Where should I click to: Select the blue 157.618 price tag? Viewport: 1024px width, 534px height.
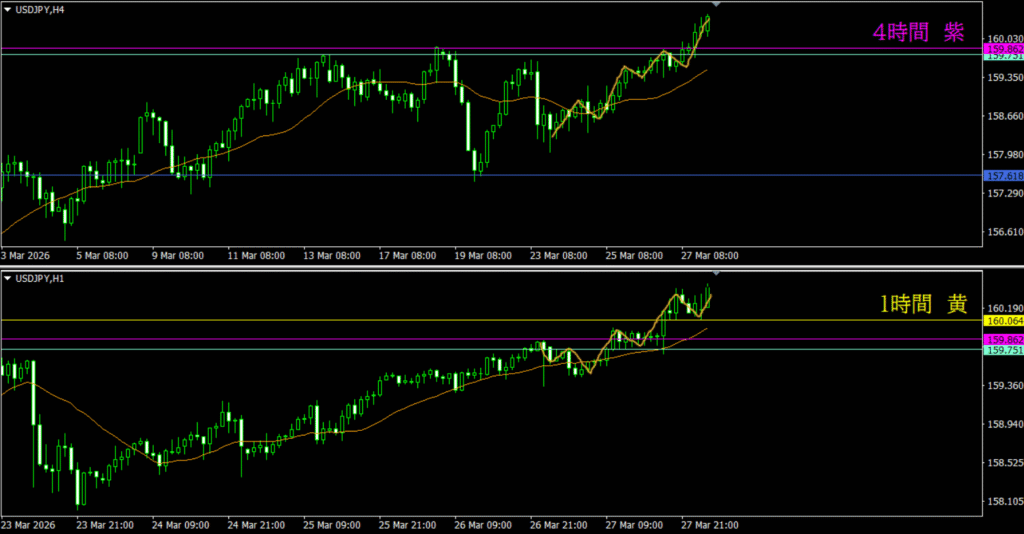[x=1003, y=176]
